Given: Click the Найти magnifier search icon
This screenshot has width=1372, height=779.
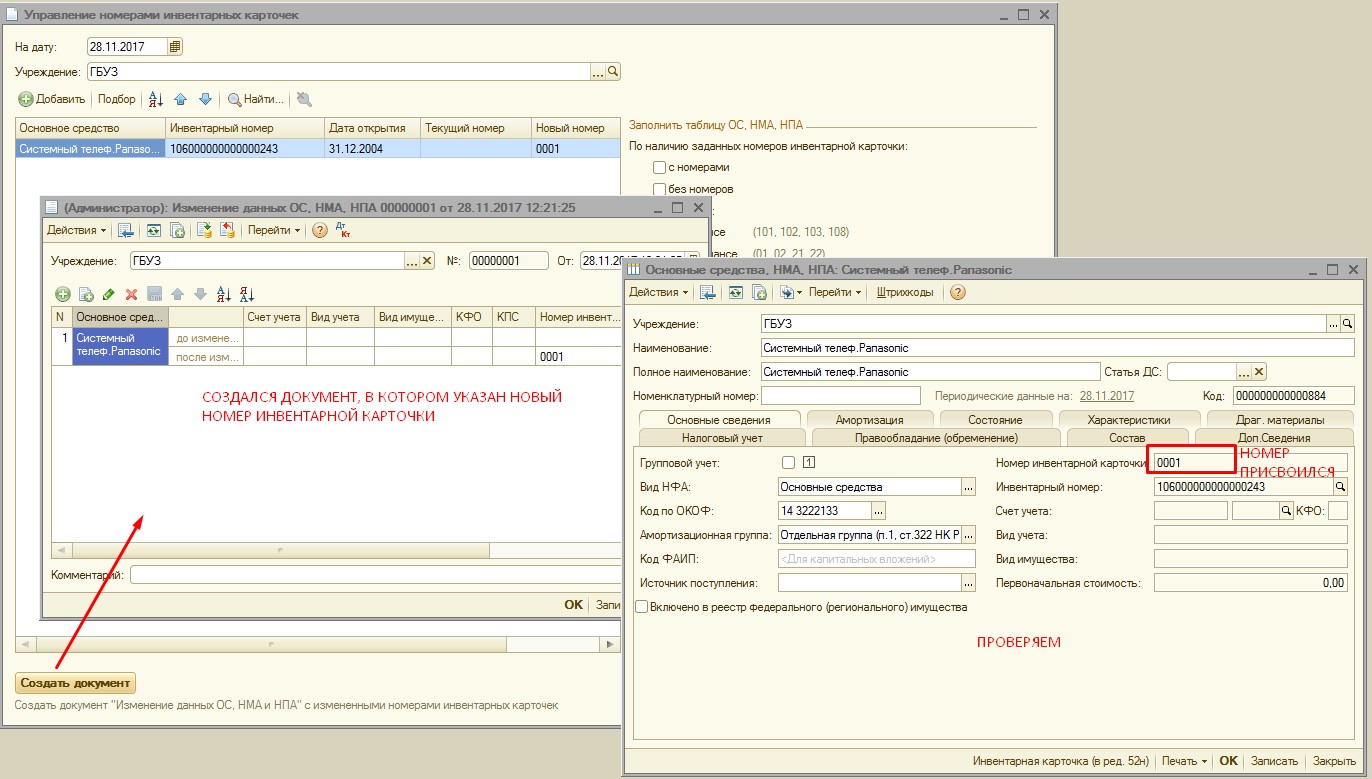Looking at the screenshot, I should pyautogui.click(x=234, y=99).
